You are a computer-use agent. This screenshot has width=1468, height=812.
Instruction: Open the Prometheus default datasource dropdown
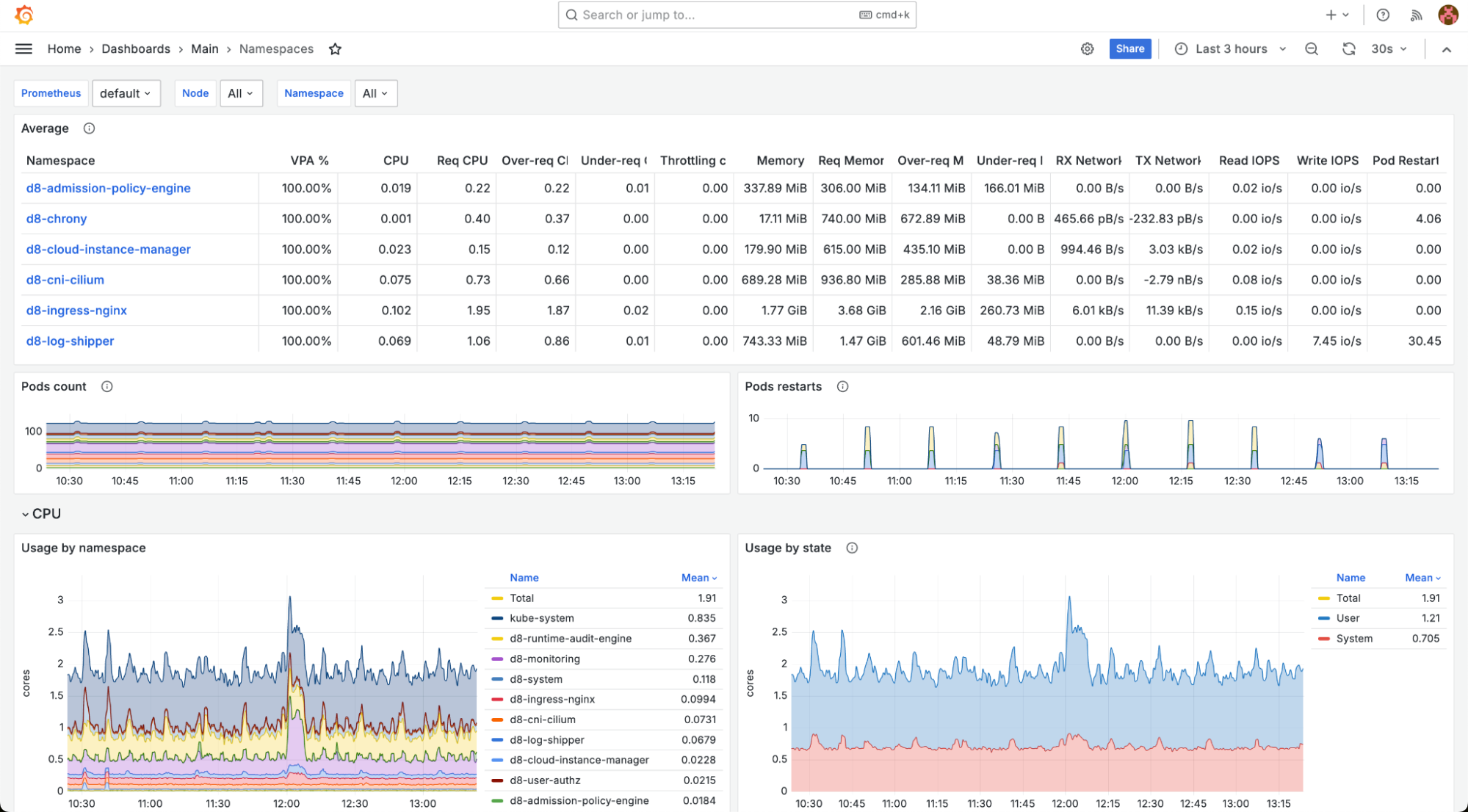[126, 93]
